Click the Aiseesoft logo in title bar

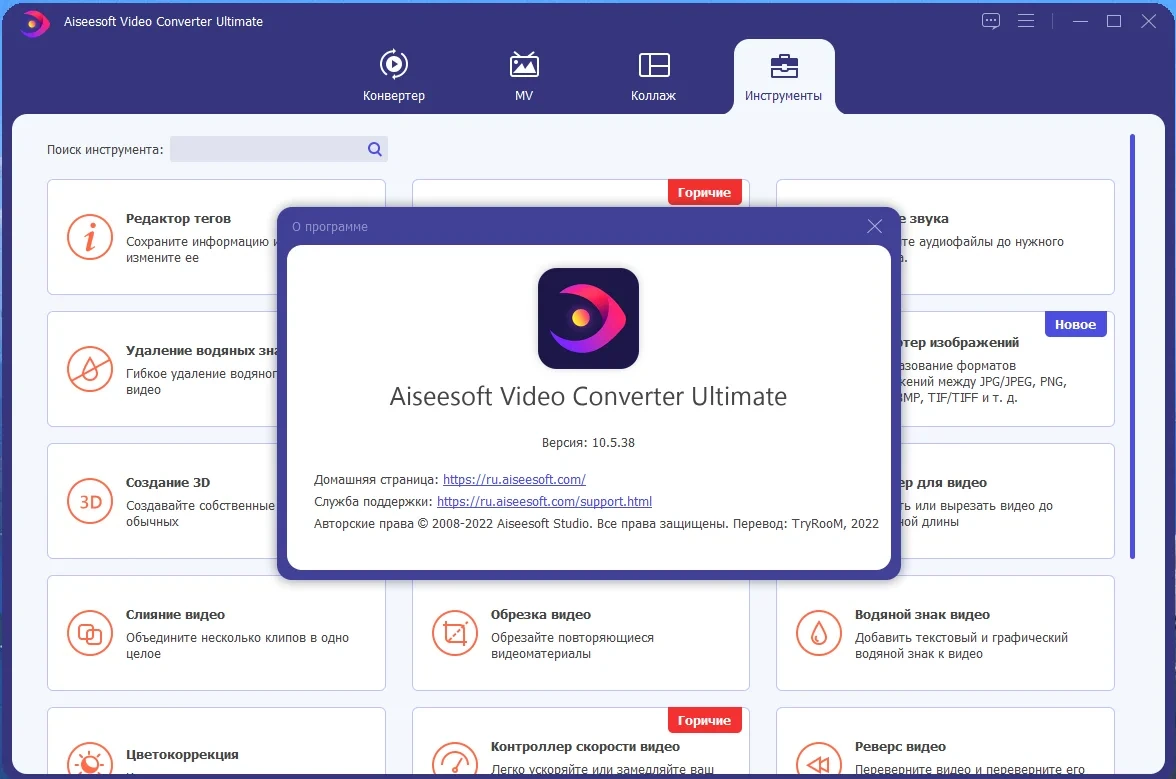[34, 23]
